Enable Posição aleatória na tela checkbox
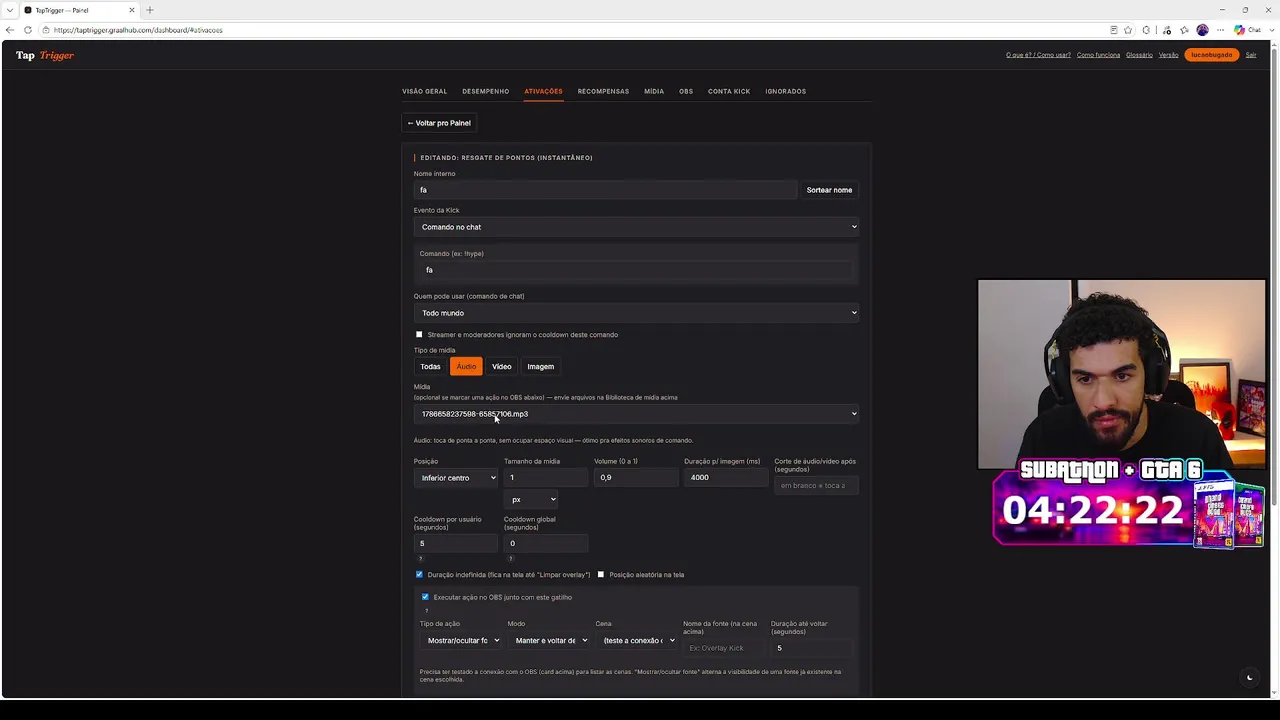The height and width of the screenshot is (720, 1280). coord(601,575)
